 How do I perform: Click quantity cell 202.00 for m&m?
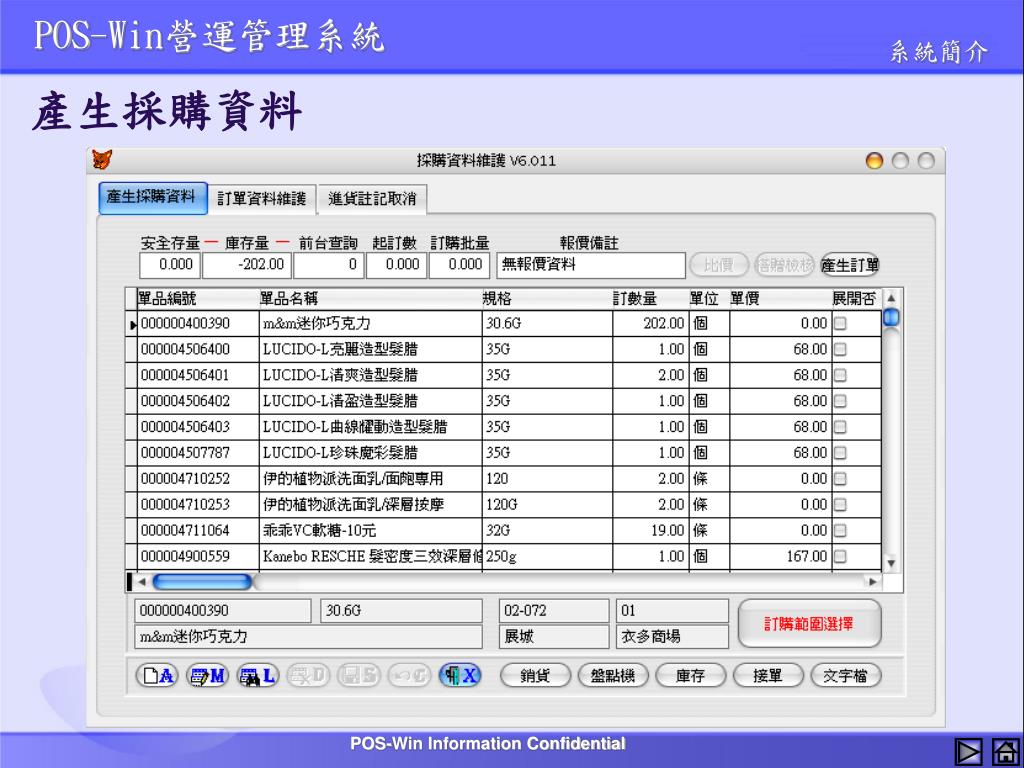[650, 323]
